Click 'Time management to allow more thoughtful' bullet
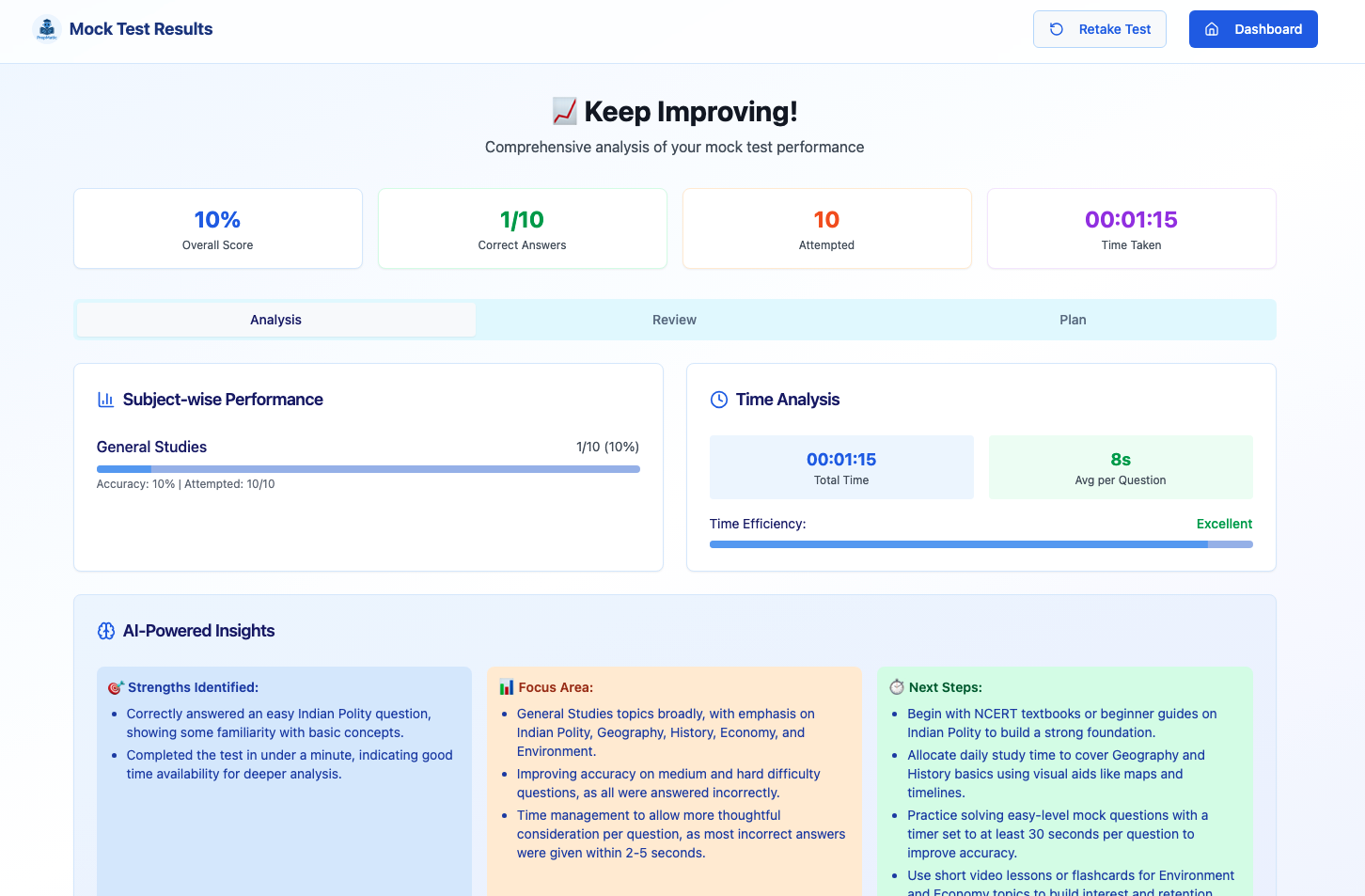This screenshot has width=1365, height=896. [681, 834]
